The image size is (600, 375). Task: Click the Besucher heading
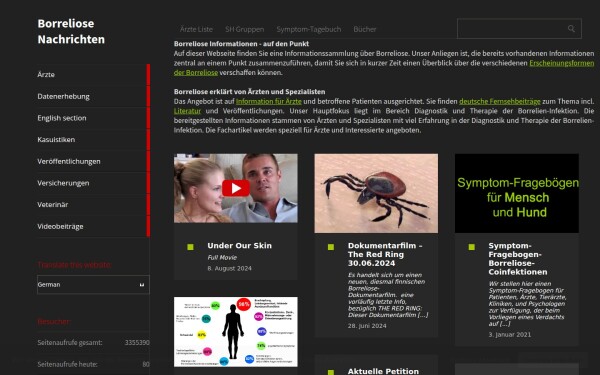coord(54,321)
